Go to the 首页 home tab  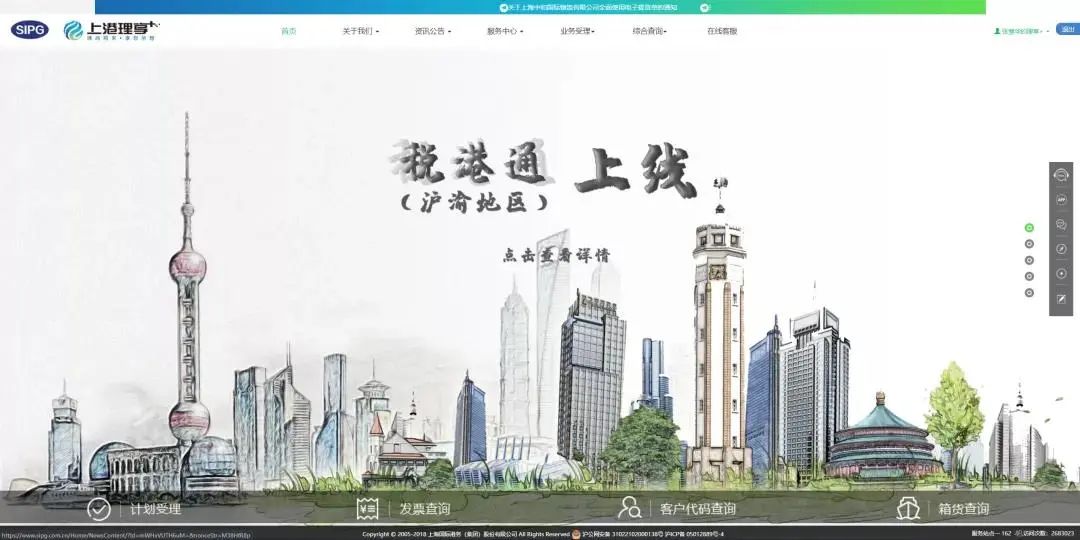click(x=288, y=31)
